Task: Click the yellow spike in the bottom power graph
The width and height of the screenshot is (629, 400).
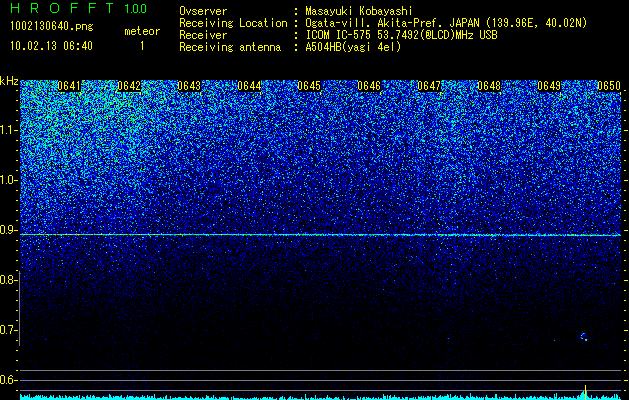Action: pos(585,392)
